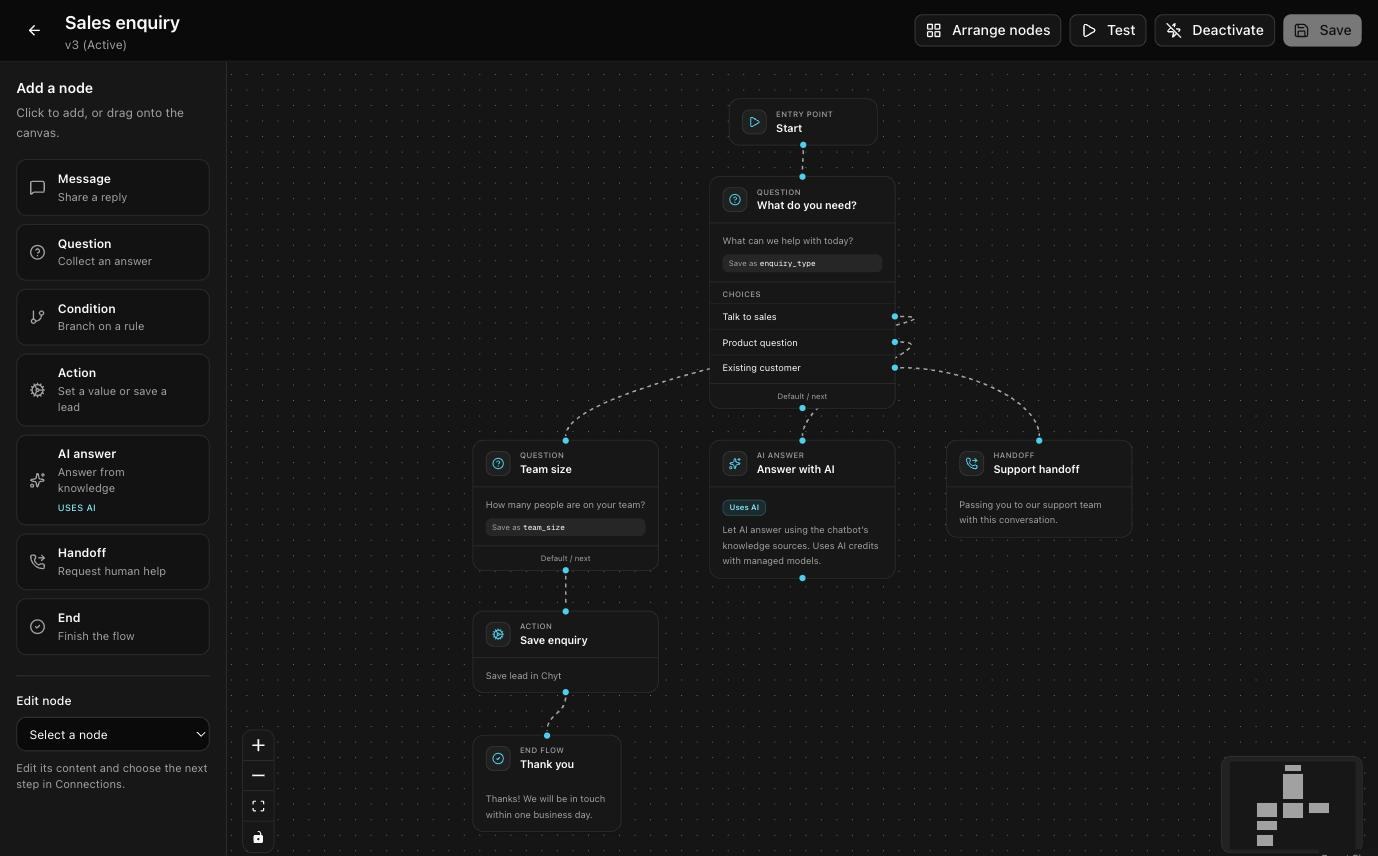Open the Select a node dropdown
1378x856 pixels.
(113, 734)
